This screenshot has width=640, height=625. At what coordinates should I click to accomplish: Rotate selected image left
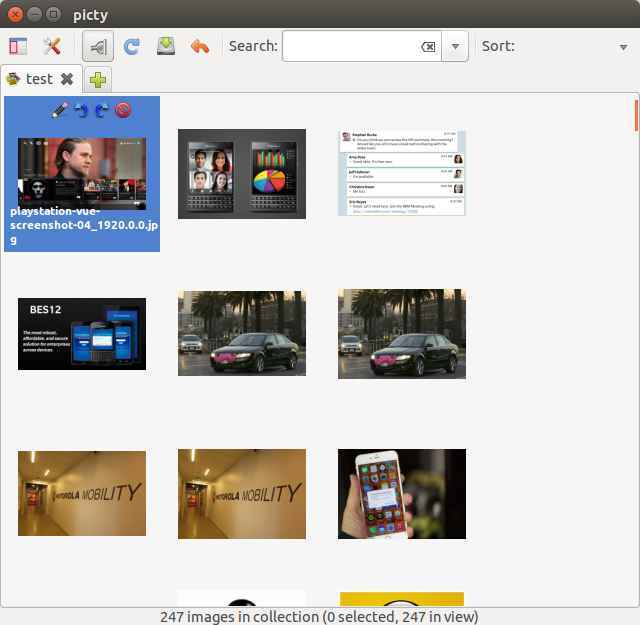click(x=81, y=110)
